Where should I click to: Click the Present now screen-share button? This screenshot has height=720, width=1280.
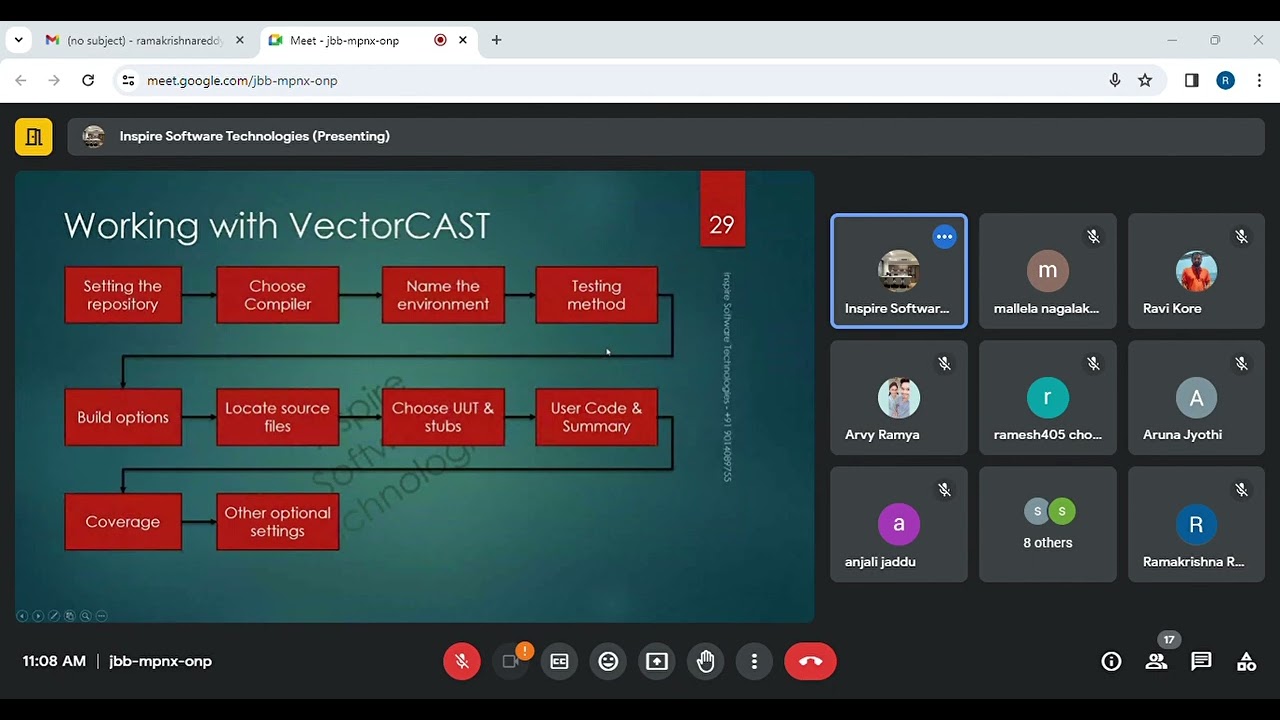point(657,661)
